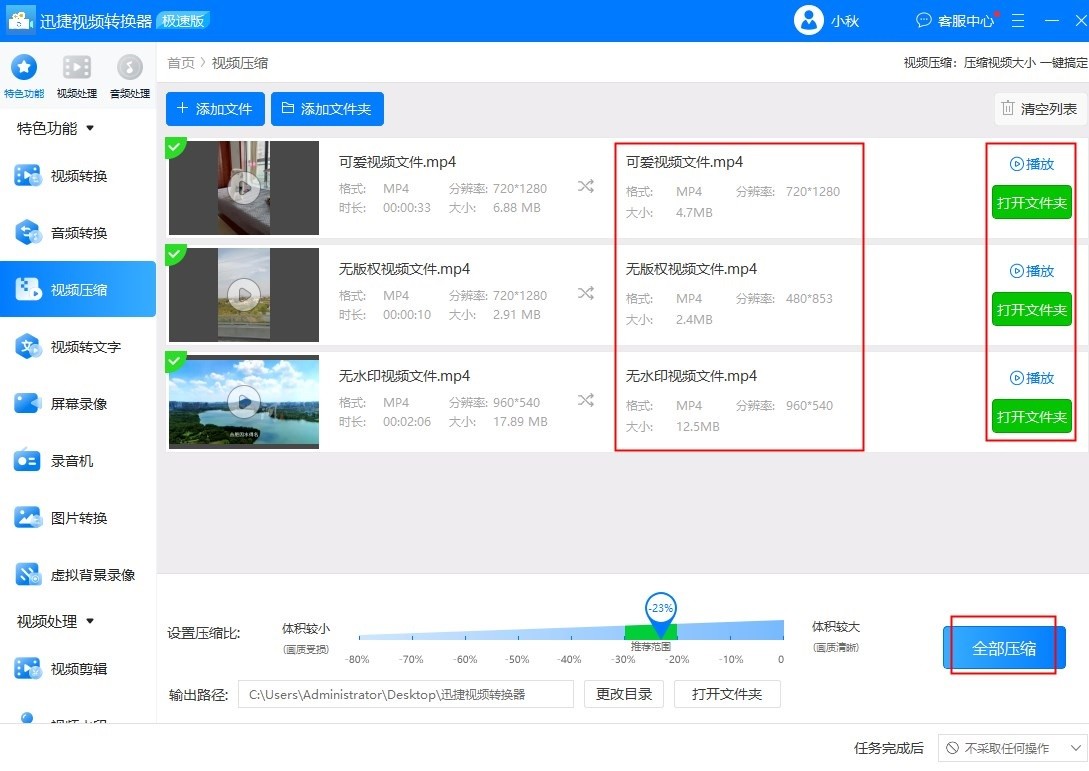Click the 全部压缩 button
The width and height of the screenshot is (1089, 771).
1004,648
